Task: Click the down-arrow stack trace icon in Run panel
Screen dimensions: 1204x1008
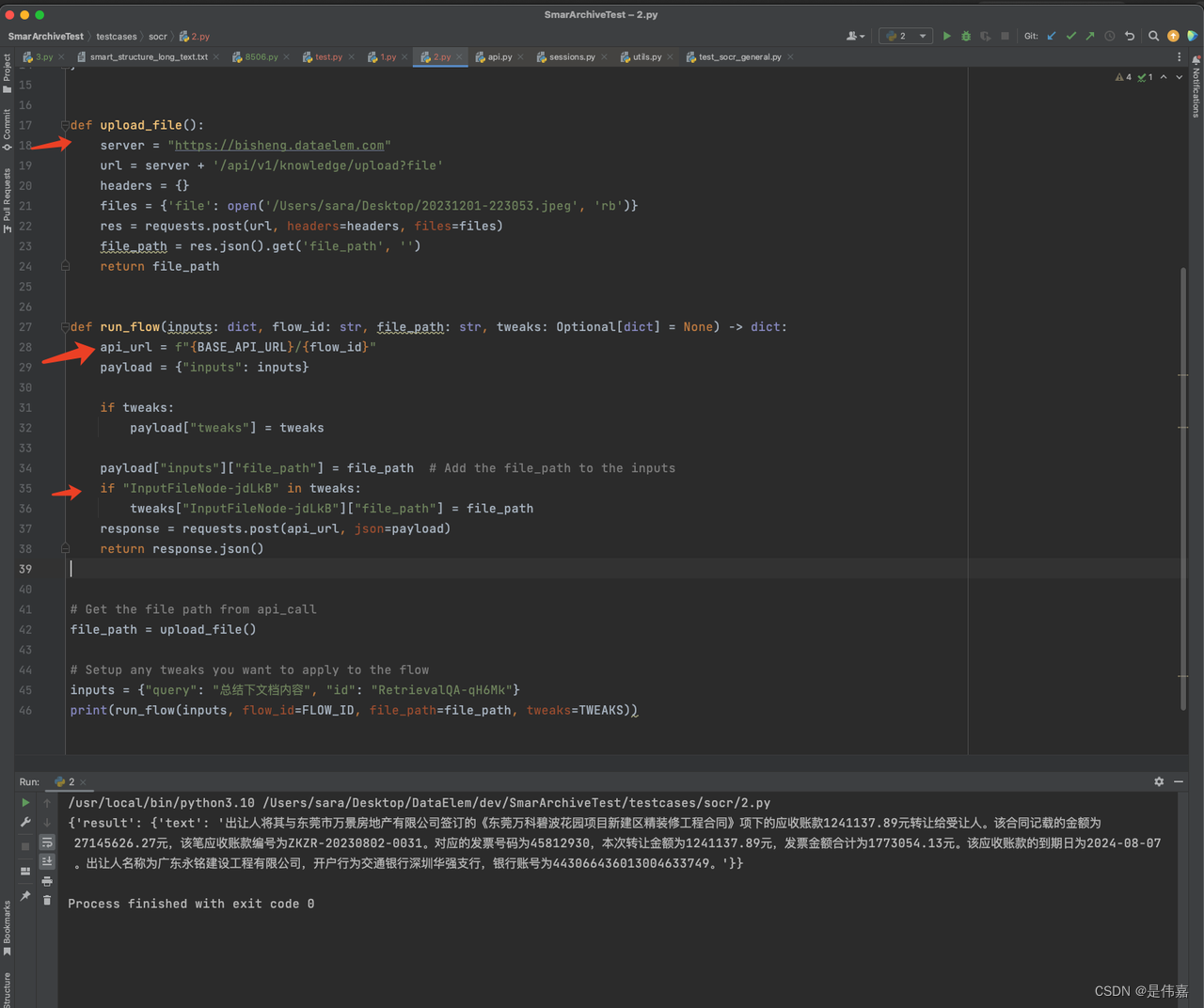Action: (x=47, y=823)
